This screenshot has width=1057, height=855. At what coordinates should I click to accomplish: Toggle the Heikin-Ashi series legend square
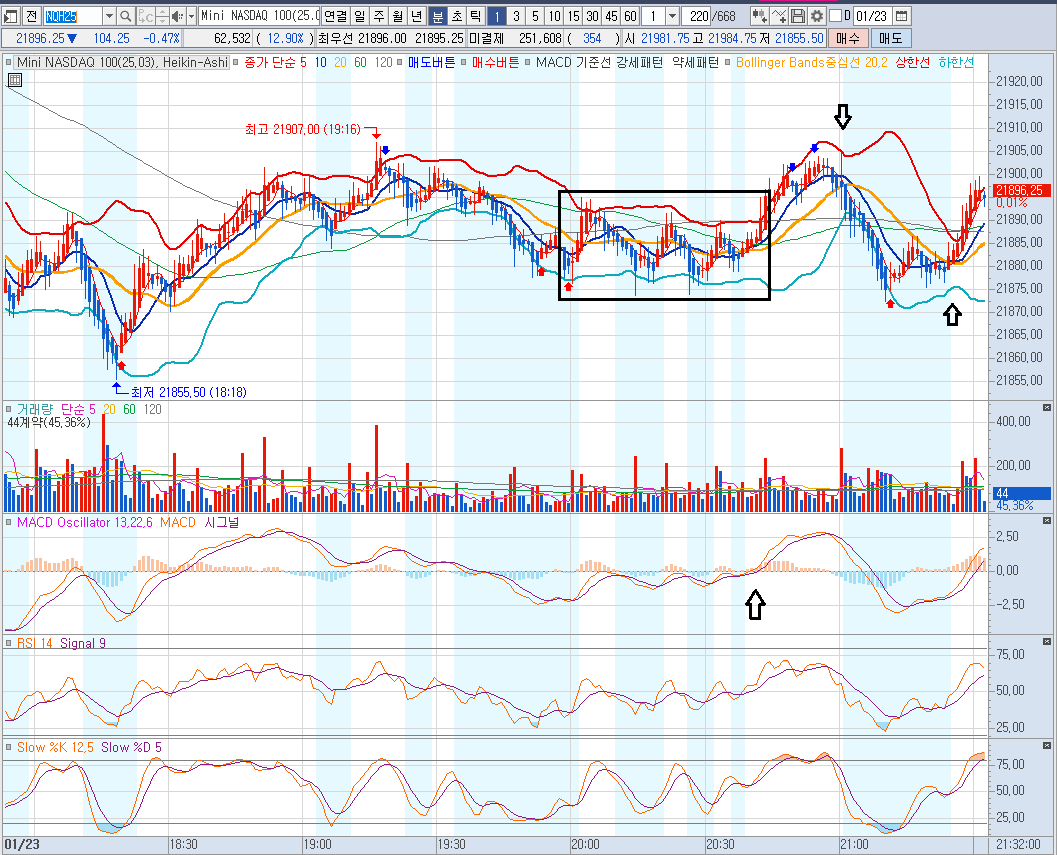(8, 63)
